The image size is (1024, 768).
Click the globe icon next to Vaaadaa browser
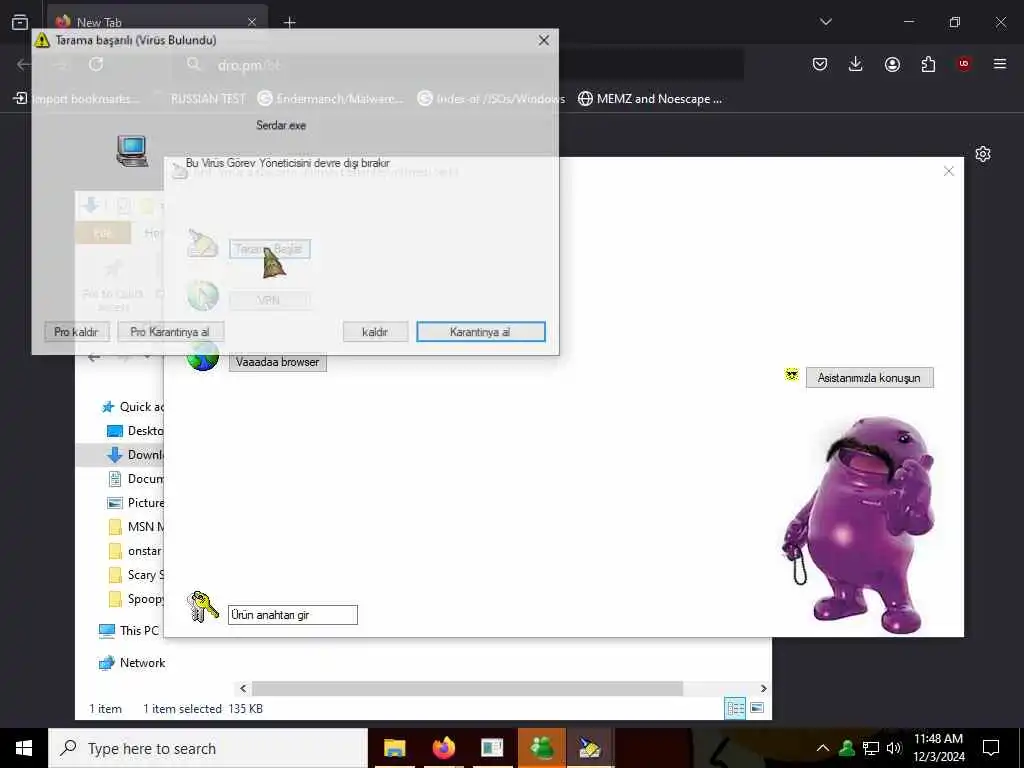[202, 358]
